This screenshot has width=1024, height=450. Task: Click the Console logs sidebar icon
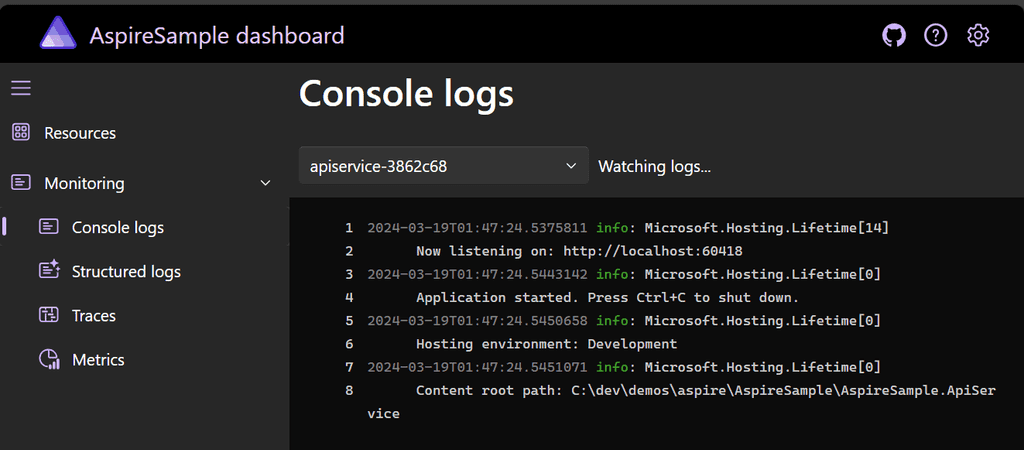point(49,227)
